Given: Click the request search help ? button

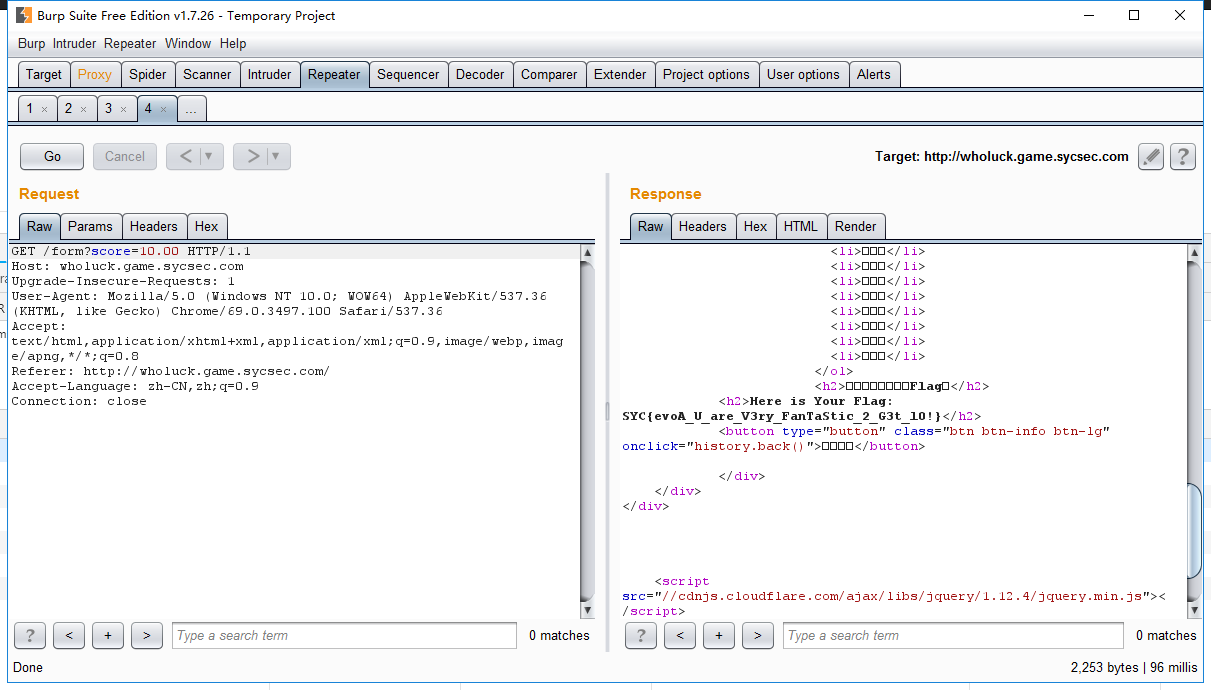Looking at the screenshot, I should (x=30, y=635).
